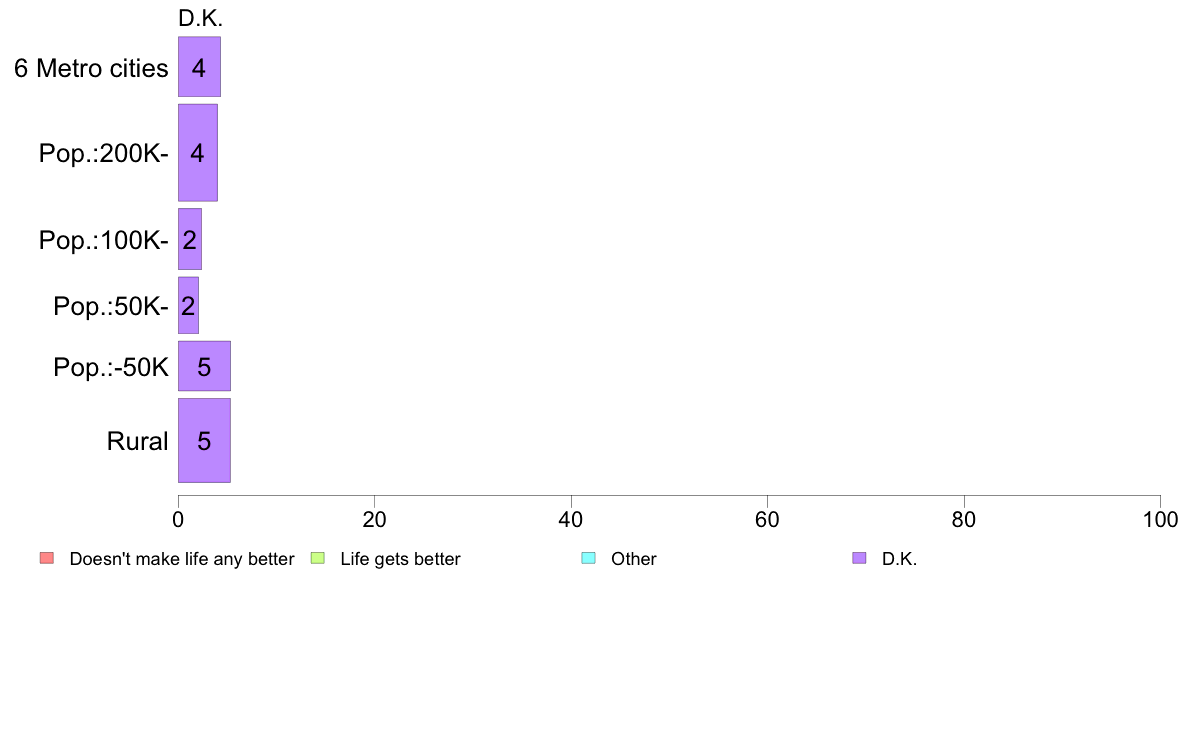Click the green Life gets better legend swatch
1188x736 pixels.
(317, 559)
